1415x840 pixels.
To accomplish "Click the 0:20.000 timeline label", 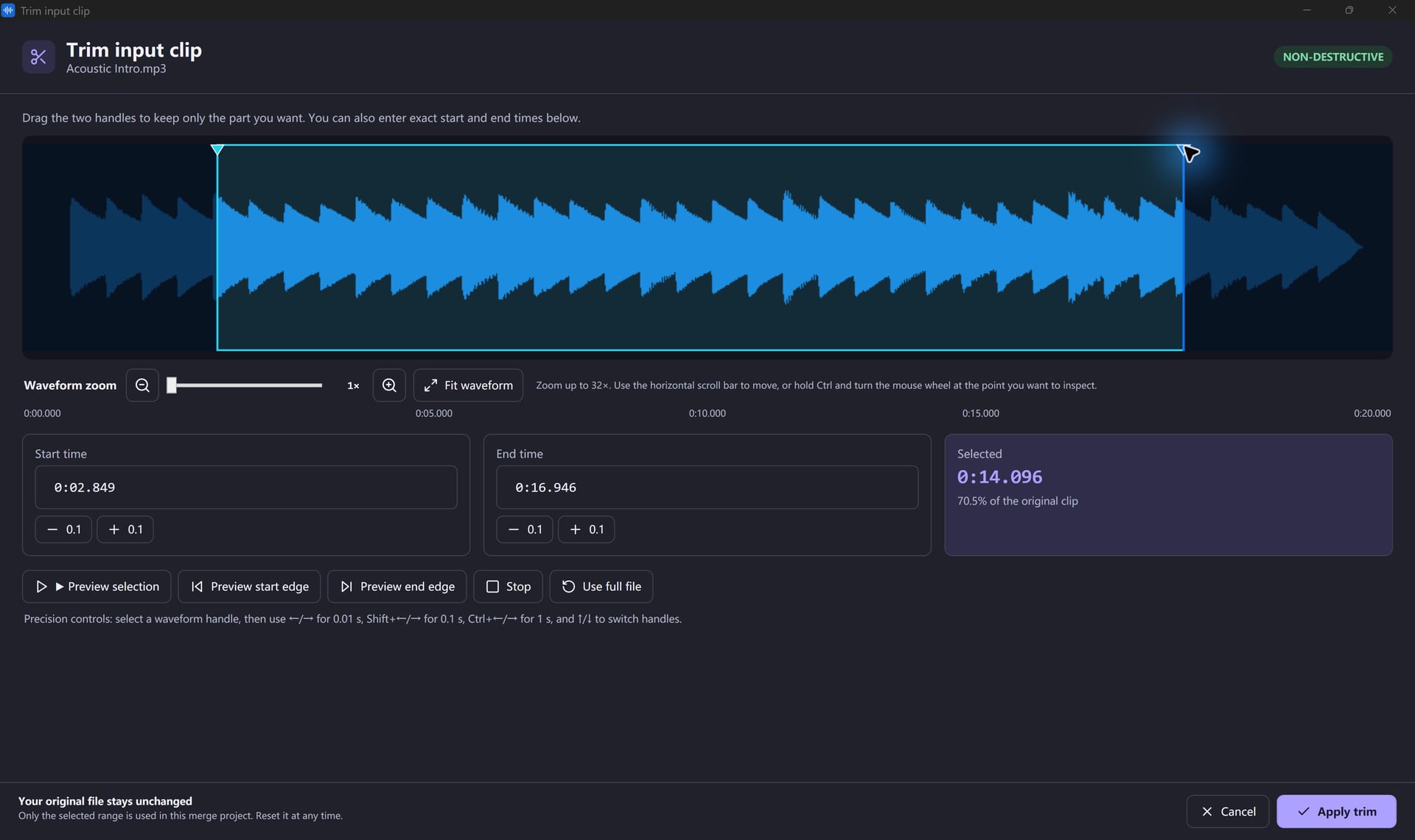I will pos(1372,413).
